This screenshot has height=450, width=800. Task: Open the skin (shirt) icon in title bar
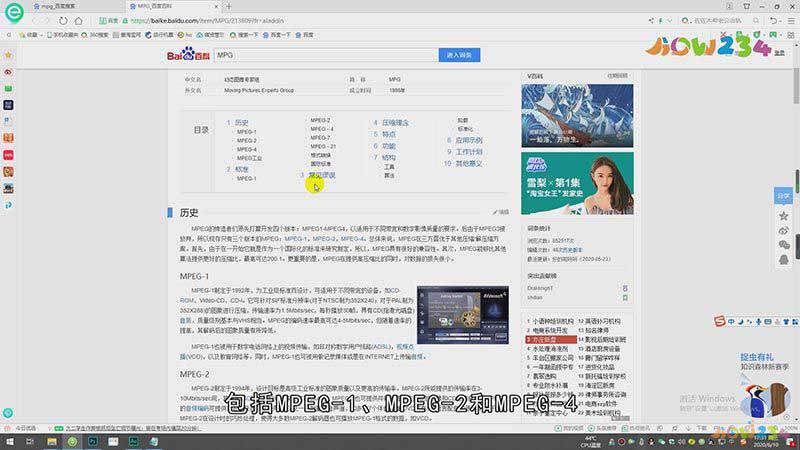coord(746,7)
